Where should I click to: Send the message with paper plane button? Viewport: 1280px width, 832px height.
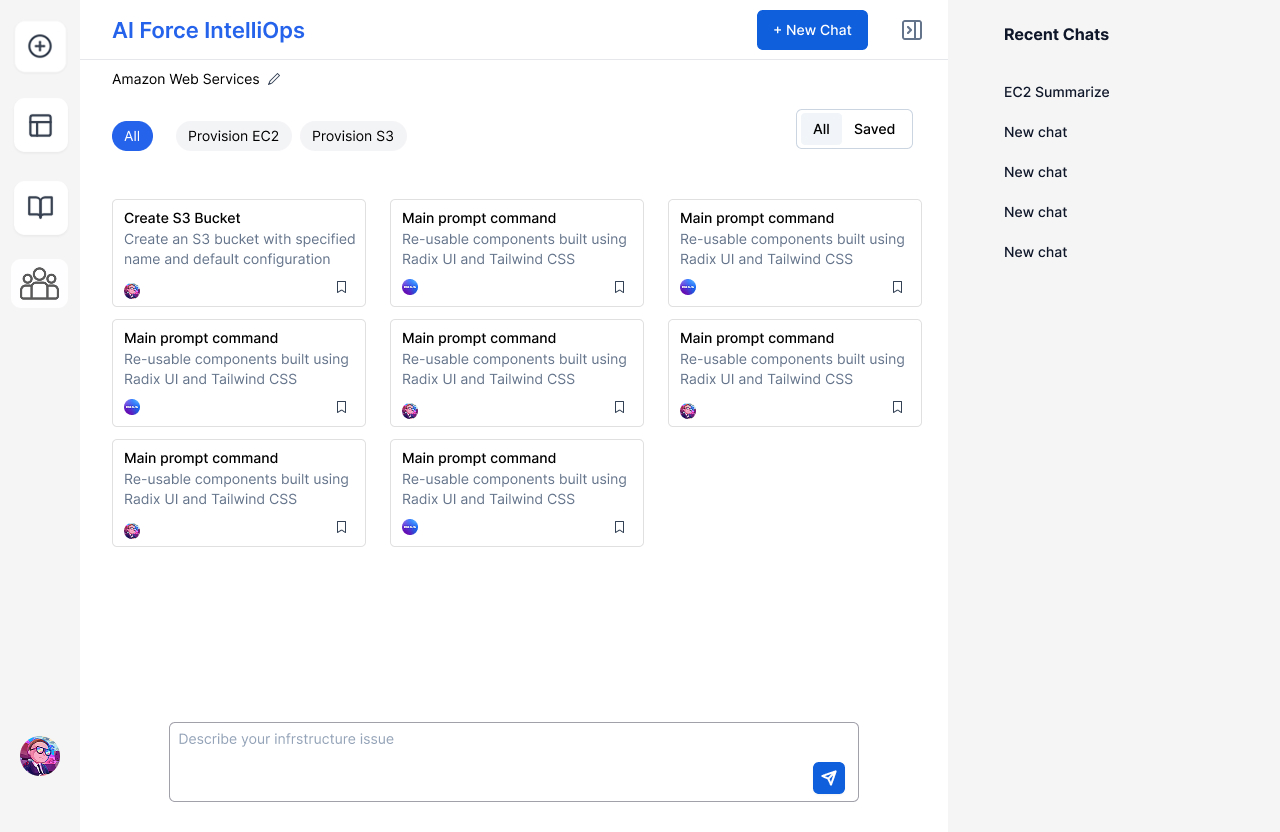(829, 778)
